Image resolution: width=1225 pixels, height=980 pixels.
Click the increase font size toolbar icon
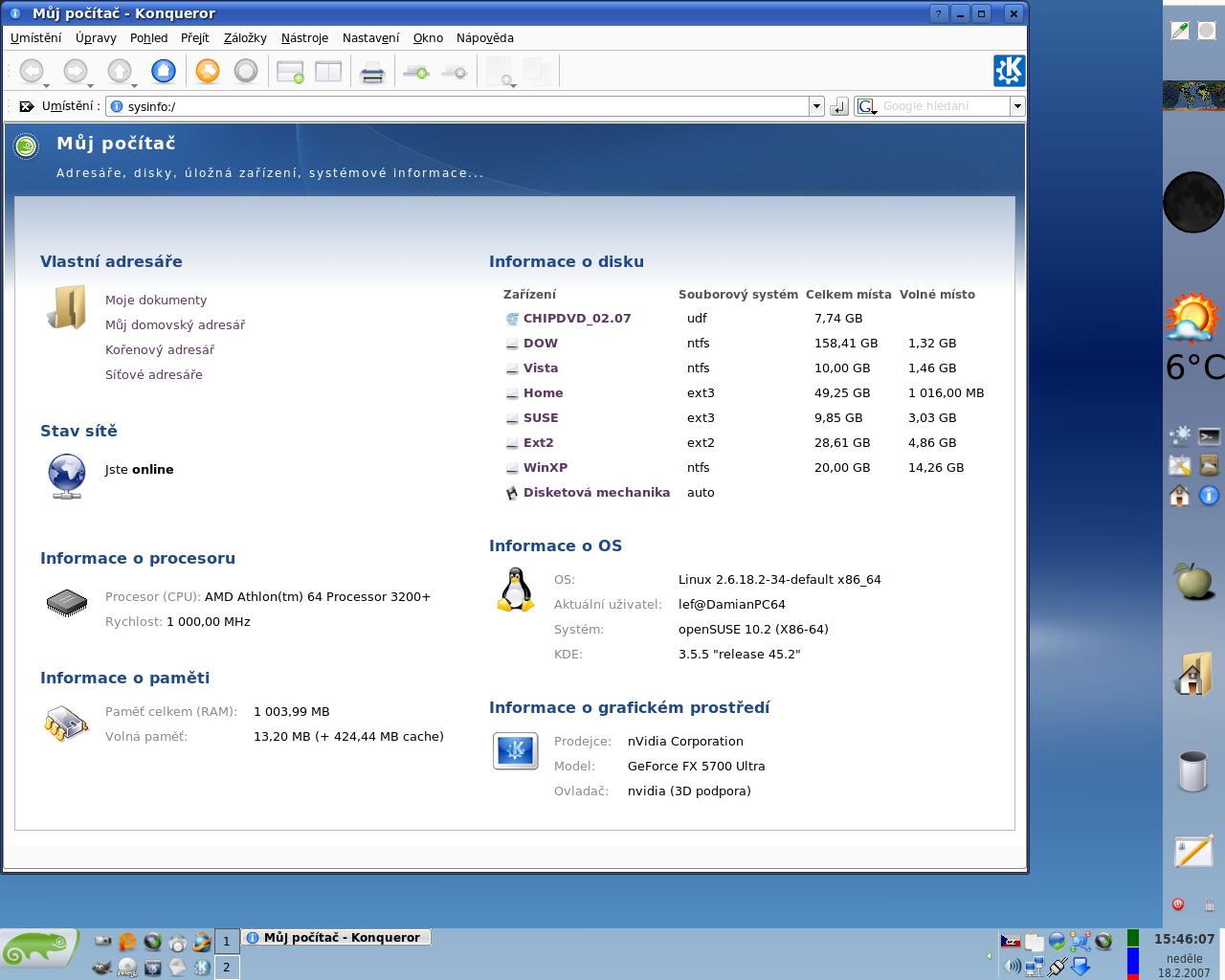pos(416,72)
